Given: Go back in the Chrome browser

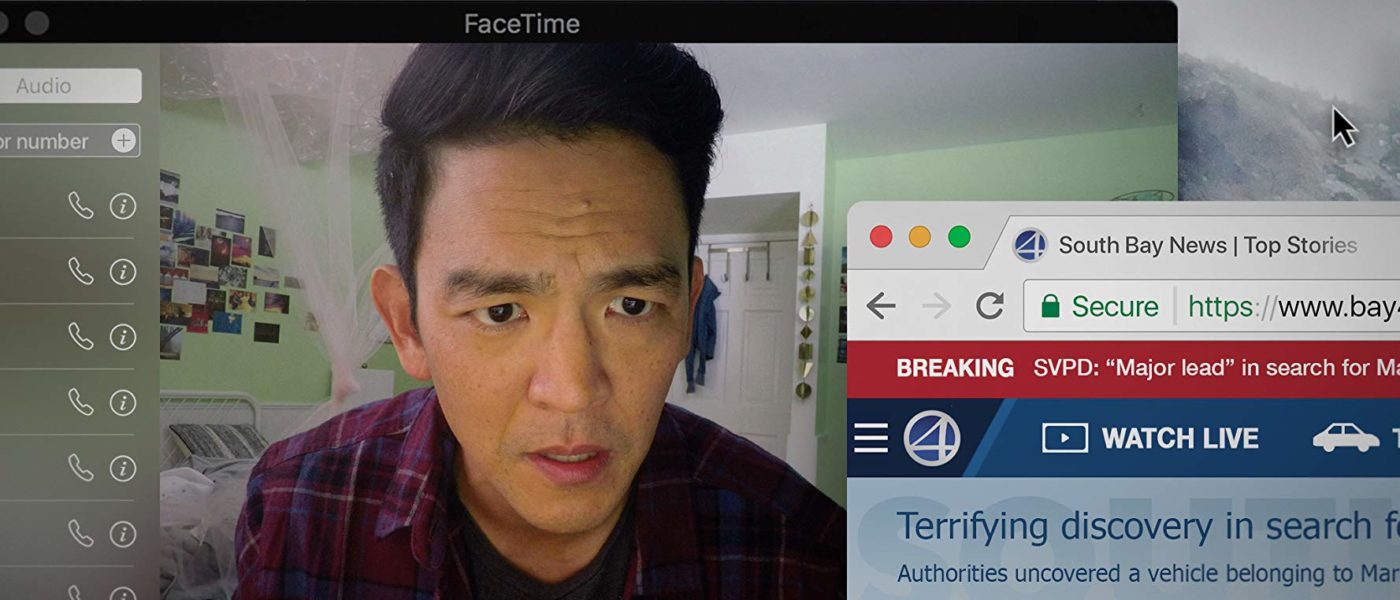Looking at the screenshot, I should pyautogui.click(x=881, y=306).
